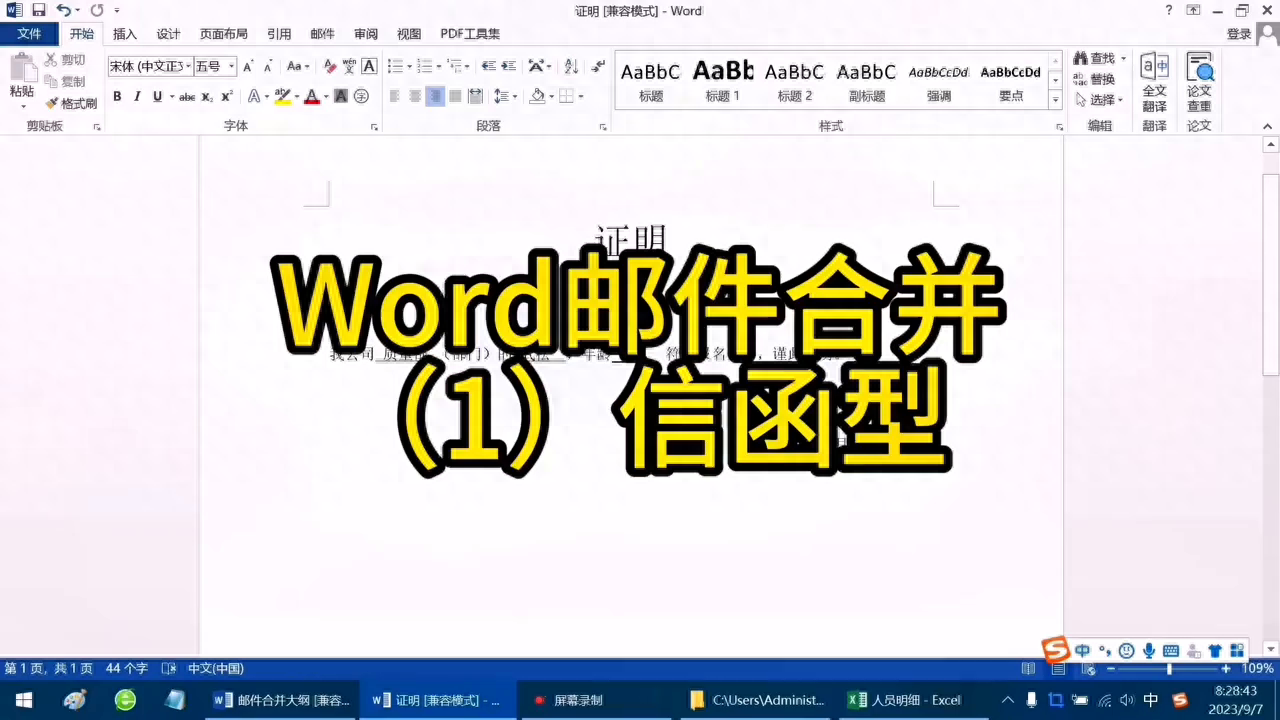
Task: Toggle Italic formatting
Action: coord(137,96)
